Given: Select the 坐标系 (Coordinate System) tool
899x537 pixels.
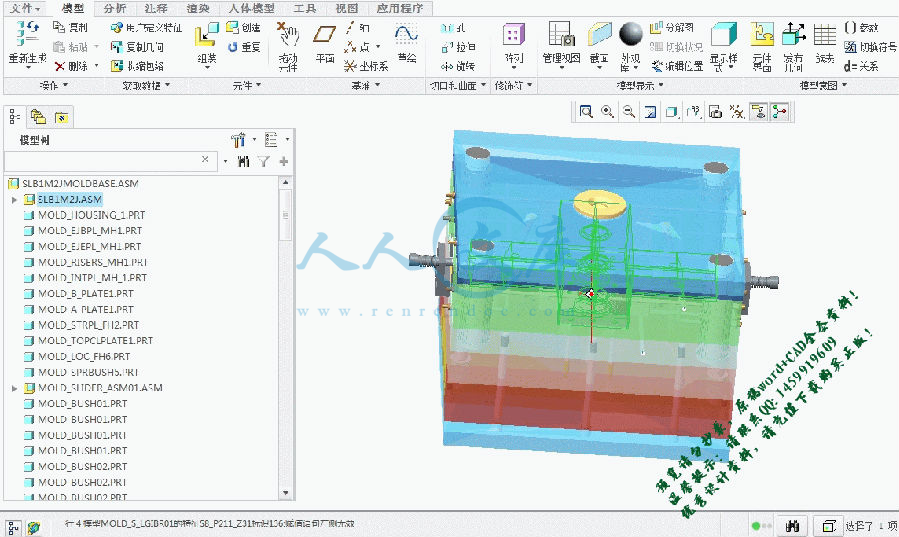Looking at the screenshot, I should pos(366,66).
